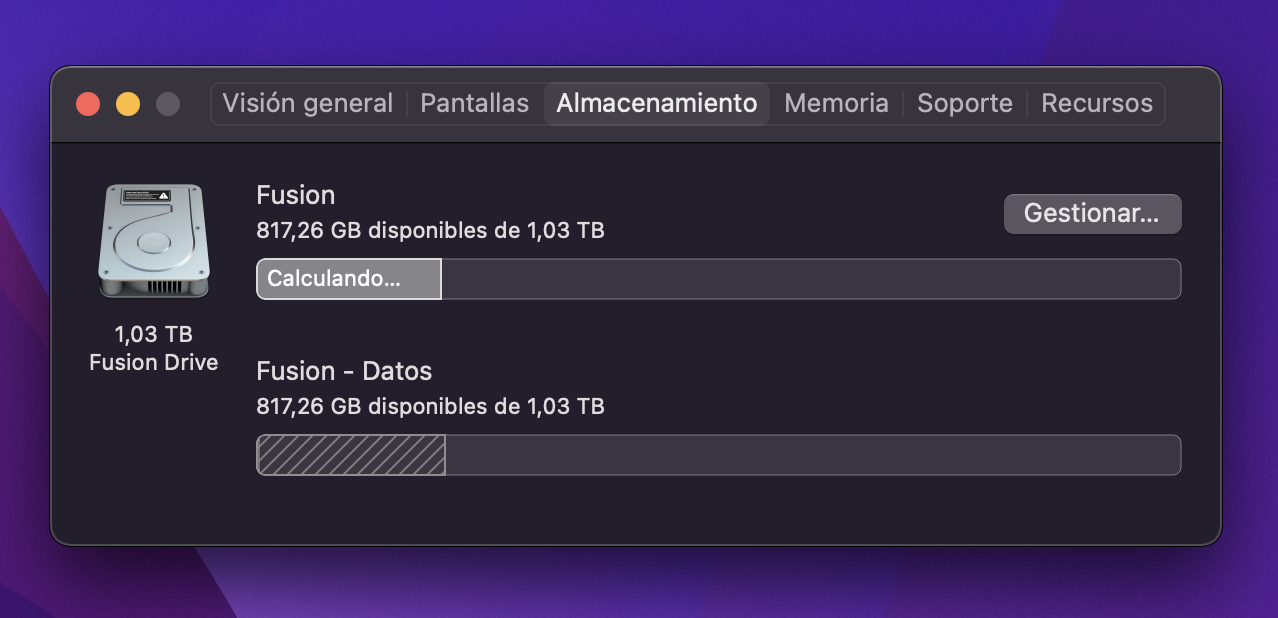This screenshot has height=618, width=1278.
Task: Click the Fusion - Datos volume heading
Action: pos(344,371)
